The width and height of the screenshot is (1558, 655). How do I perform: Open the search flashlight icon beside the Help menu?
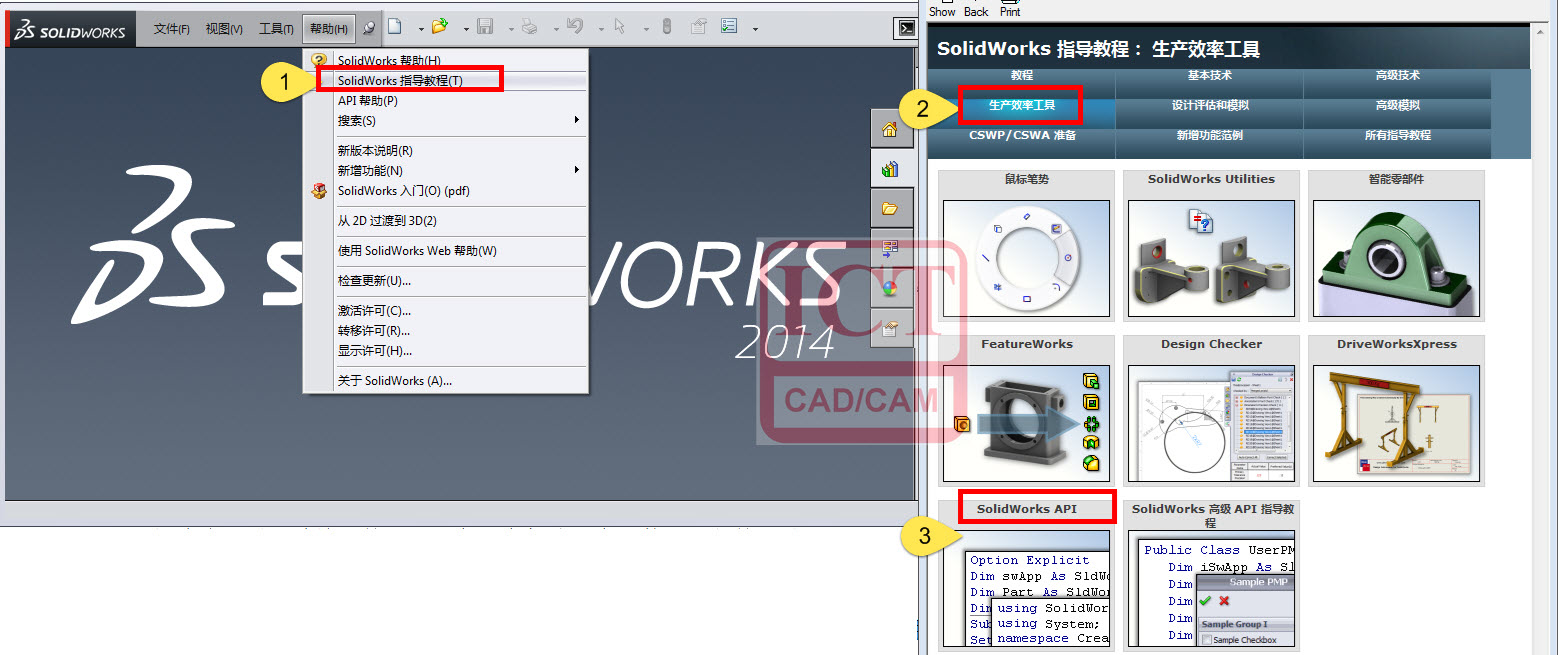368,28
